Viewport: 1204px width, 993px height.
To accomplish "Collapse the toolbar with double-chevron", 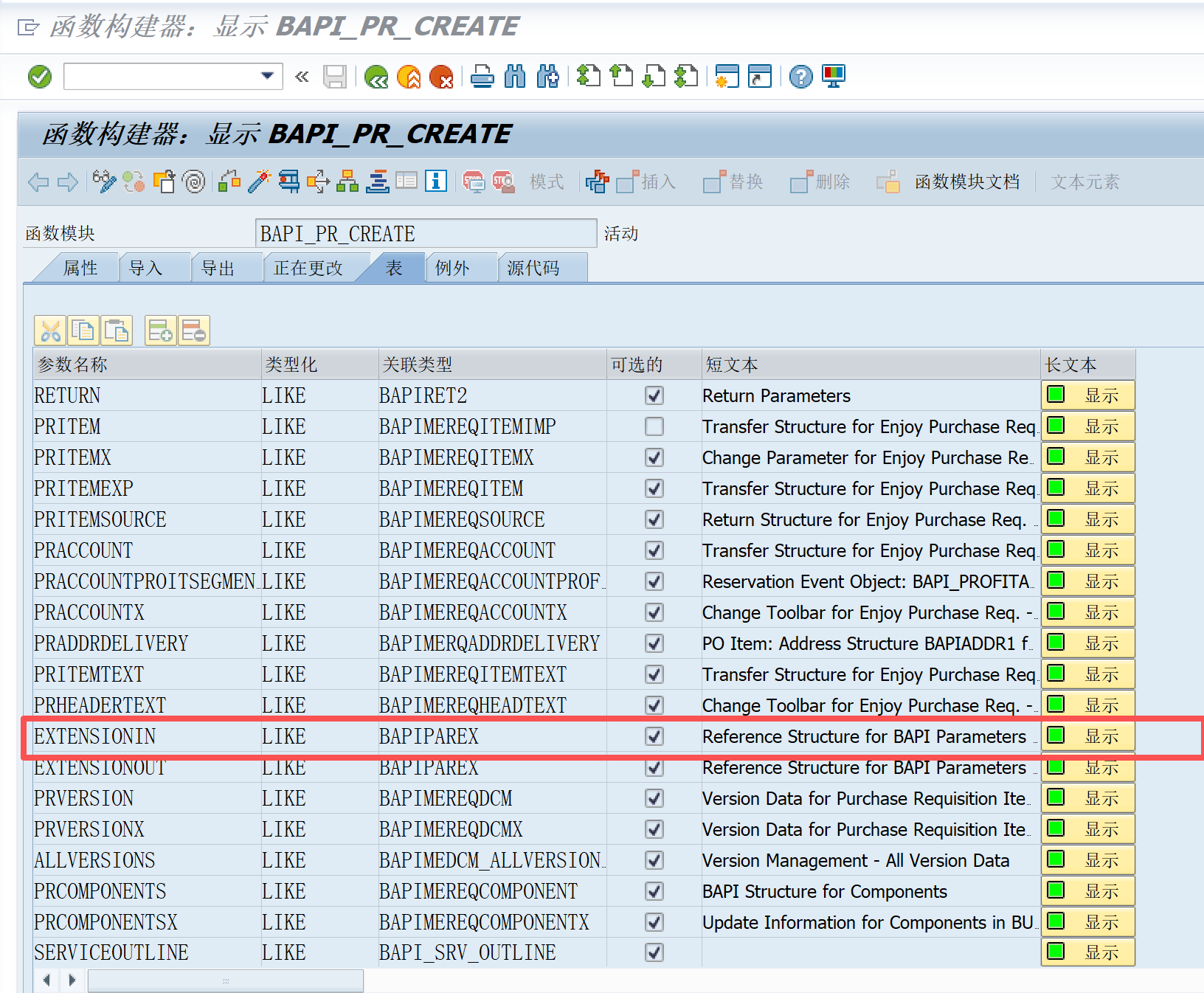I will pos(302,77).
